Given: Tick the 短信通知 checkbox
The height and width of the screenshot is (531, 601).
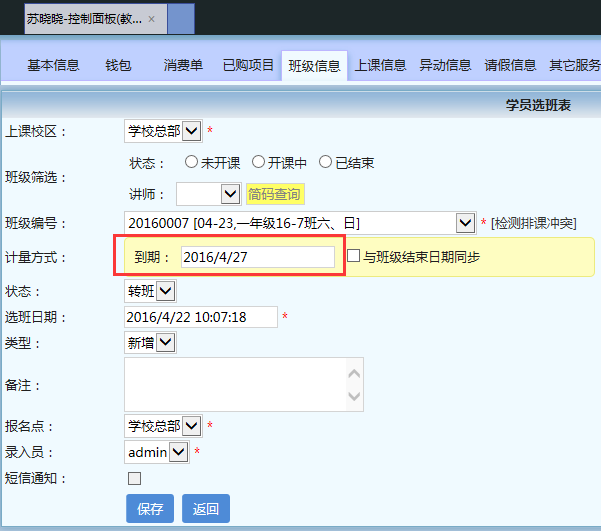Looking at the screenshot, I should 135,478.
